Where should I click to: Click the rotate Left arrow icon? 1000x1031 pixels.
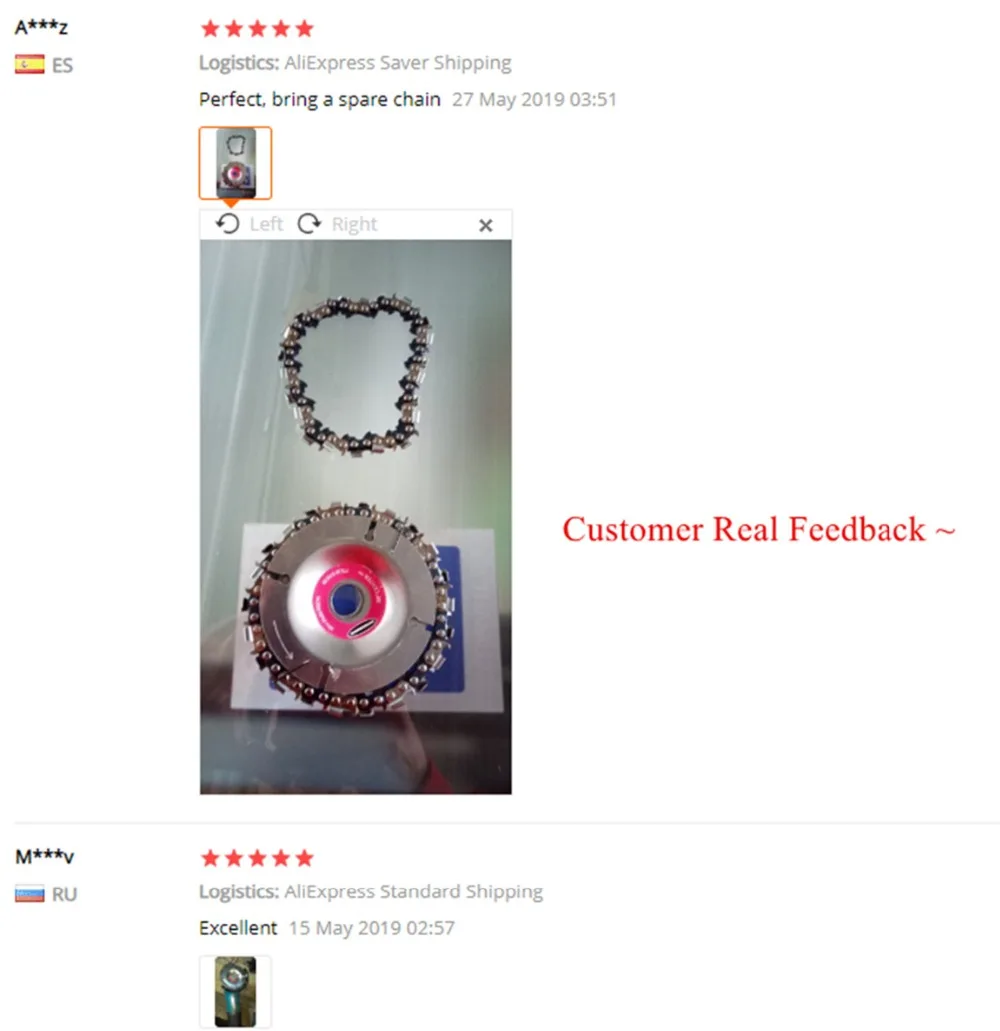pyautogui.click(x=228, y=224)
